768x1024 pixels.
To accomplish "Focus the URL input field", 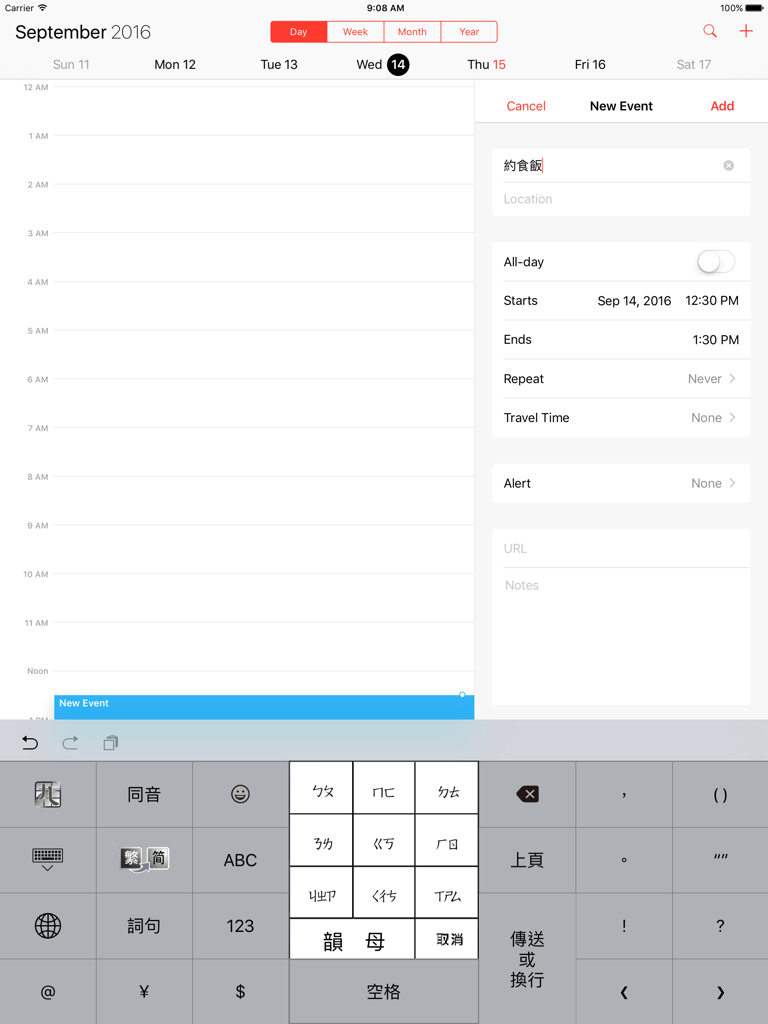I will click(x=621, y=549).
